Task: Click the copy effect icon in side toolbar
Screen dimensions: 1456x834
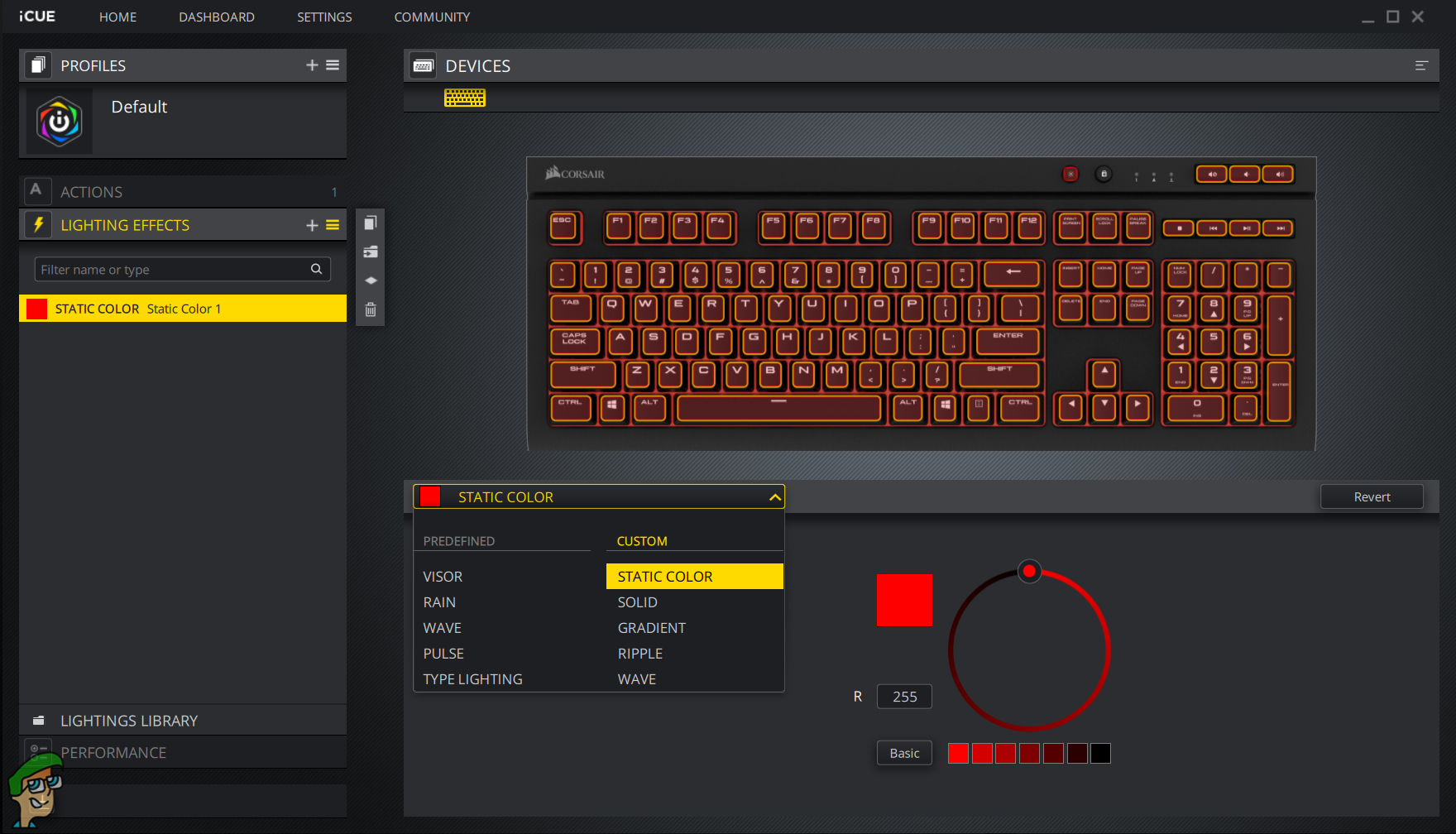Action: click(x=371, y=223)
